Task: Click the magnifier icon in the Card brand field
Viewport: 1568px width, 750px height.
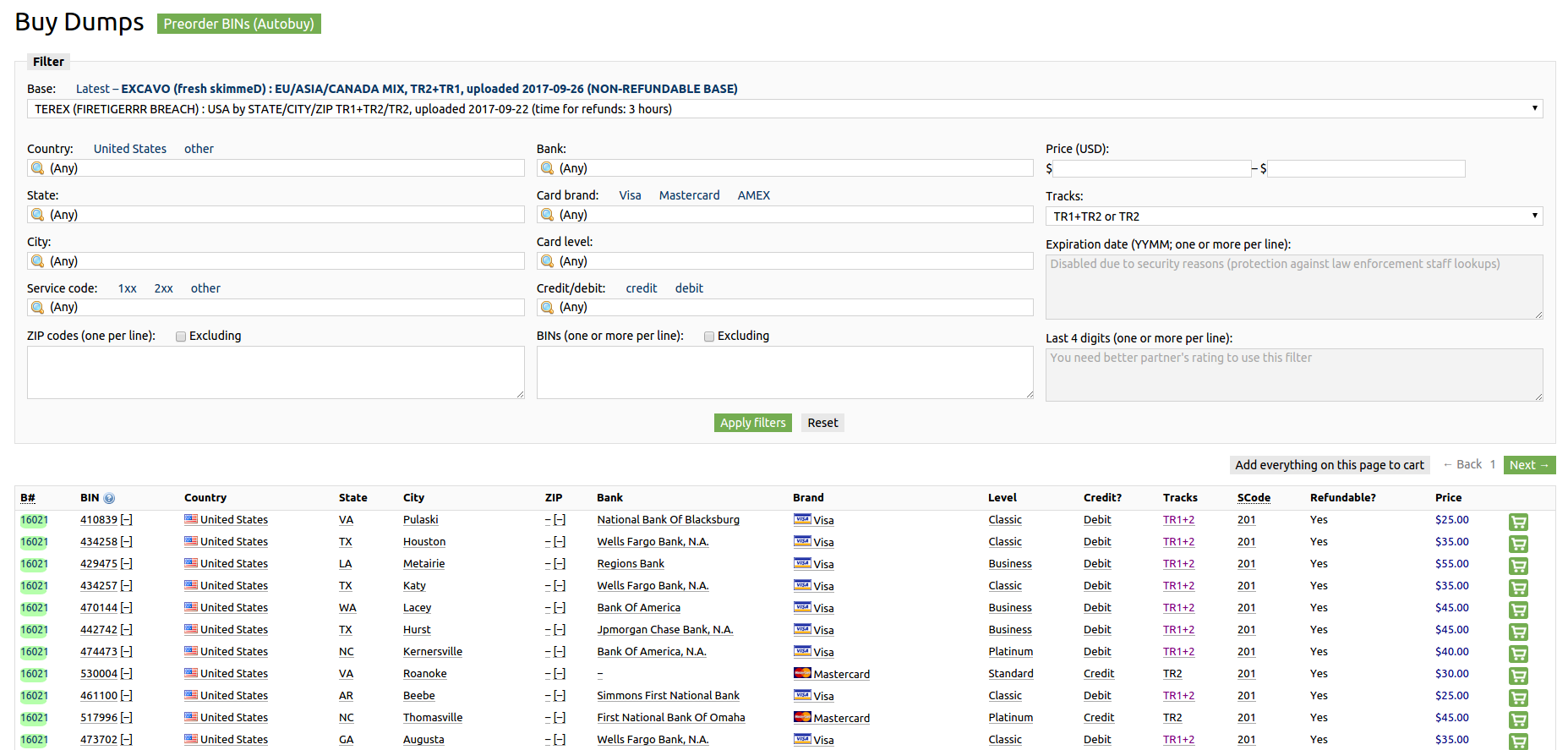Action: (548, 215)
